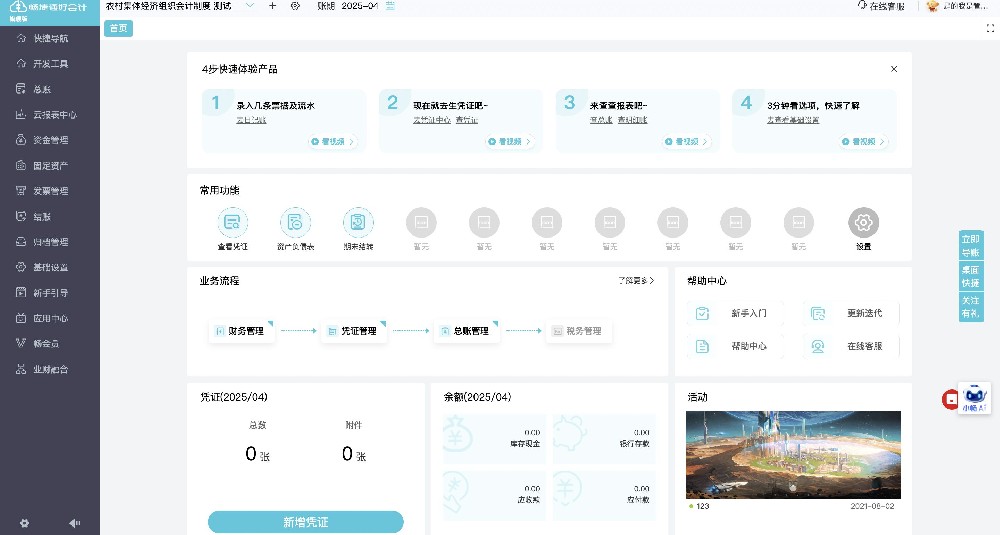The image size is (1000, 535).
Task: Click the 小畅 AI robot assistant icon
Action: [974, 396]
